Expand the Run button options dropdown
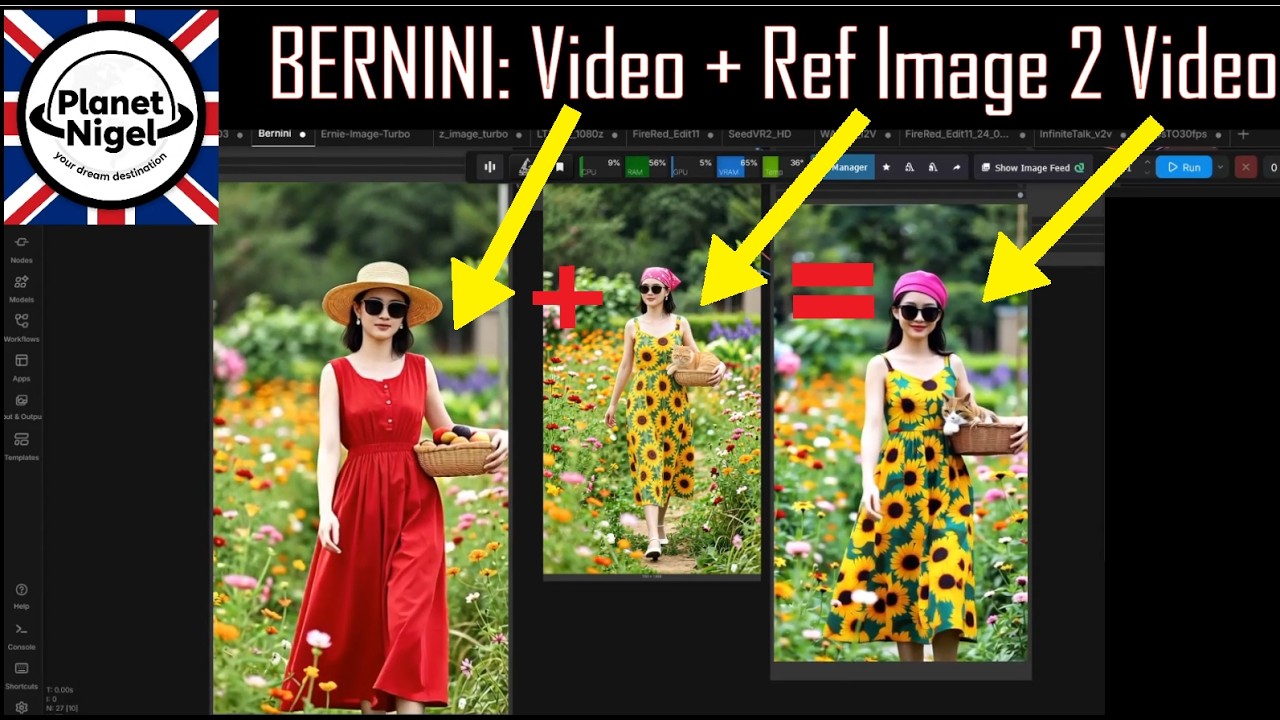1280x720 pixels. 1220,167
